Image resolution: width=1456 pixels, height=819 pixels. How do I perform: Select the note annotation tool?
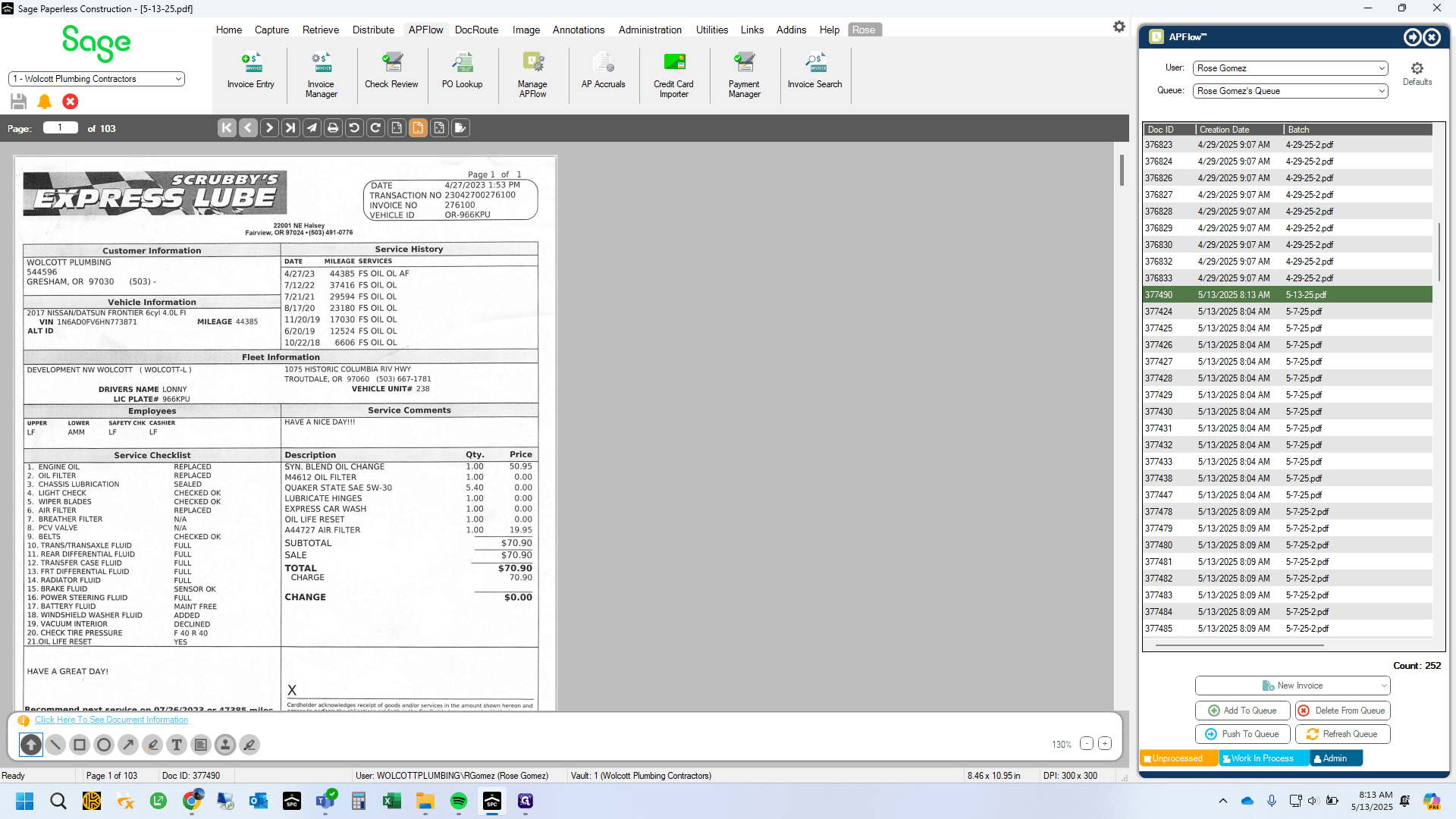[201, 745]
